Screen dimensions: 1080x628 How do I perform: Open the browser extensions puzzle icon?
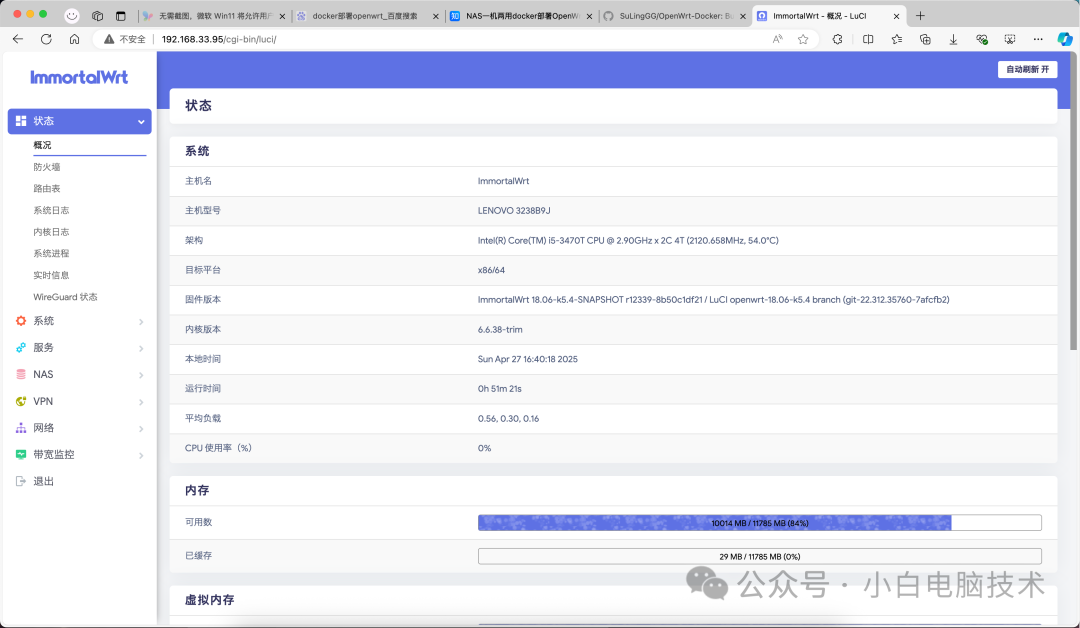838,39
